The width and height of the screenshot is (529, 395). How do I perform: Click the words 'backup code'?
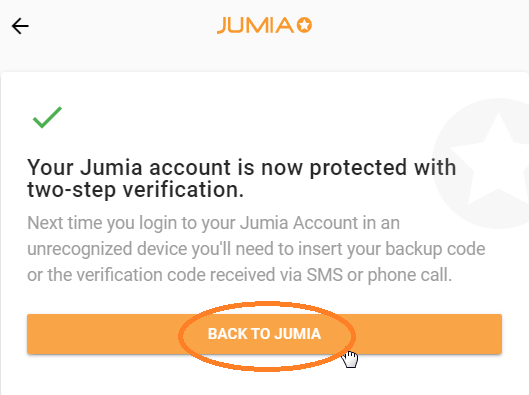tap(435, 249)
